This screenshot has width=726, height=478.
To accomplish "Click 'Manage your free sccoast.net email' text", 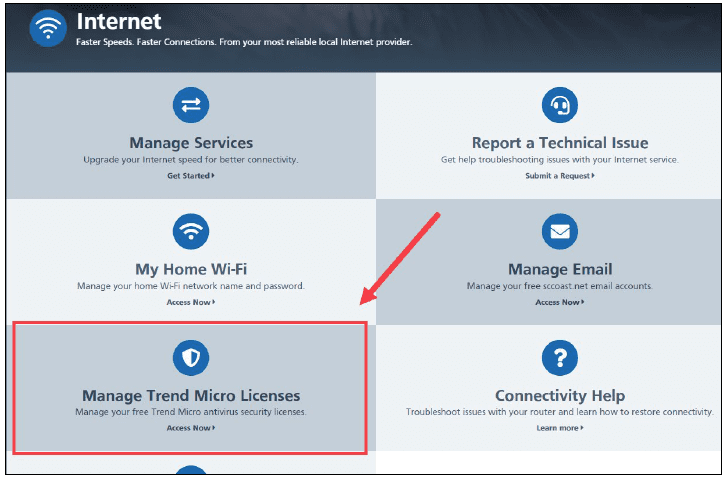I will (x=560, y=286).
